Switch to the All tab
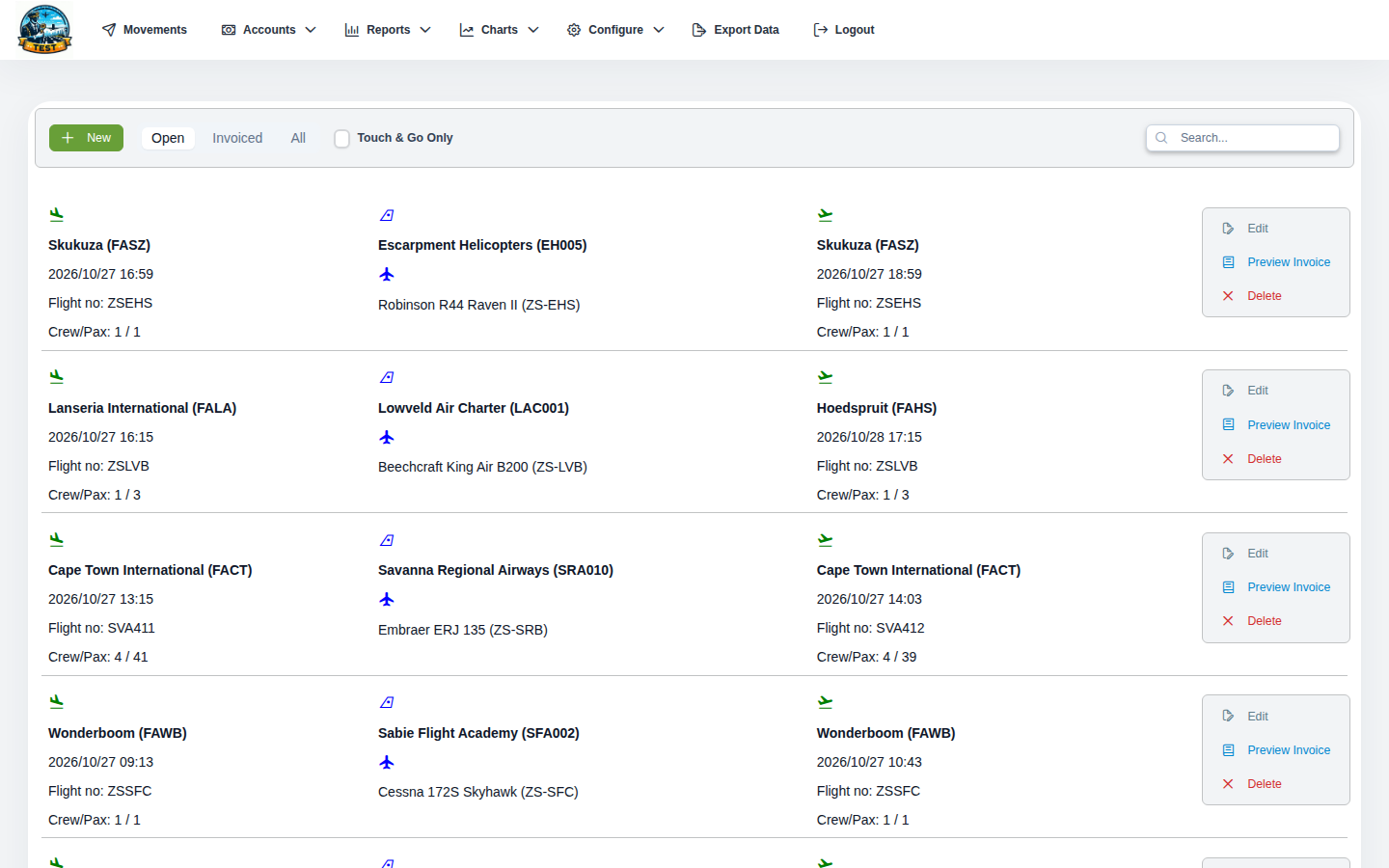1389x868 pixels. coord(298,138)
